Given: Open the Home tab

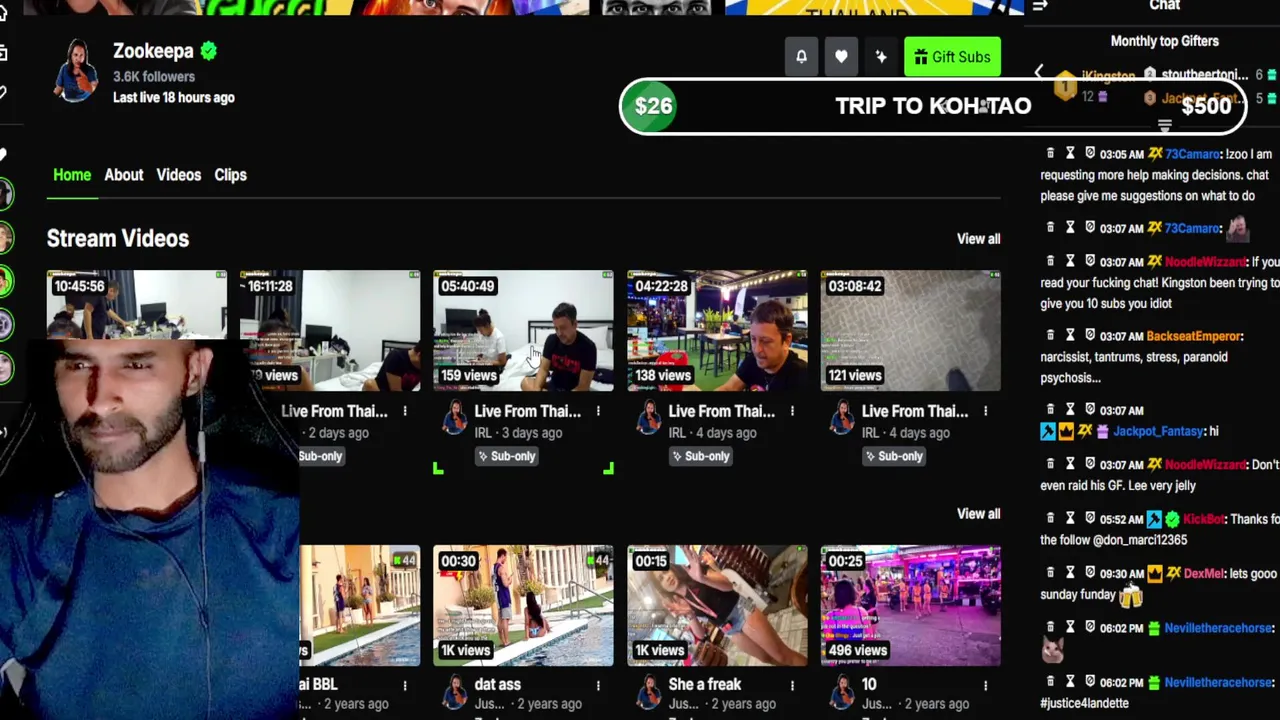Looking at the screenshot, I should pyautogui.click(x=72, y=175).
